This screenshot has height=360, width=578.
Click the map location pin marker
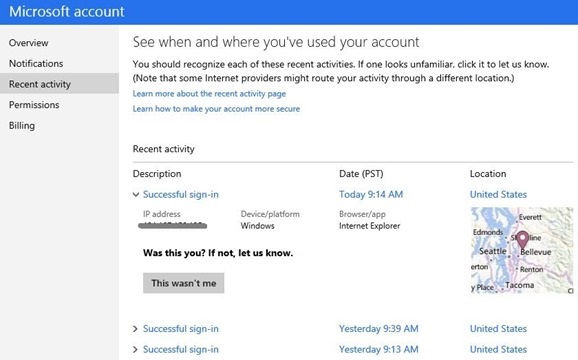pyautogui.click(x=522, y=240)
